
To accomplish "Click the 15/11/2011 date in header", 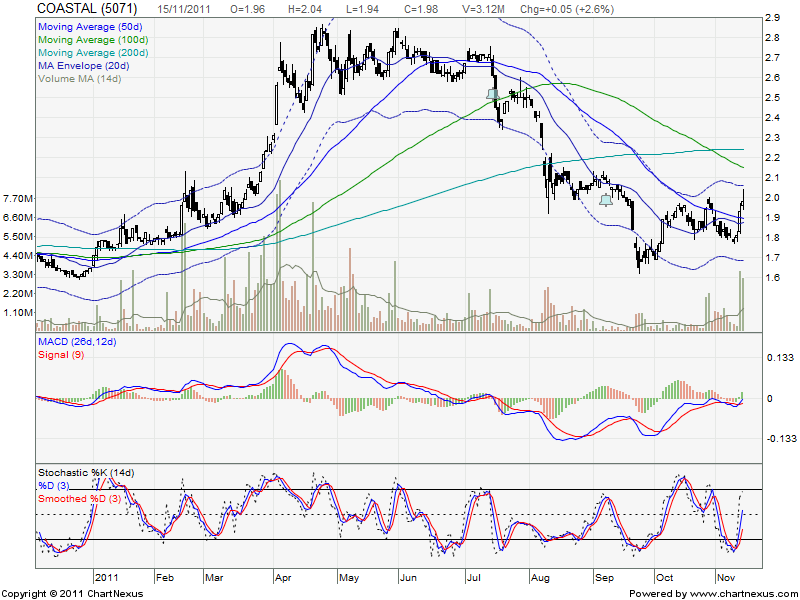I will click(x=182, y=8).
